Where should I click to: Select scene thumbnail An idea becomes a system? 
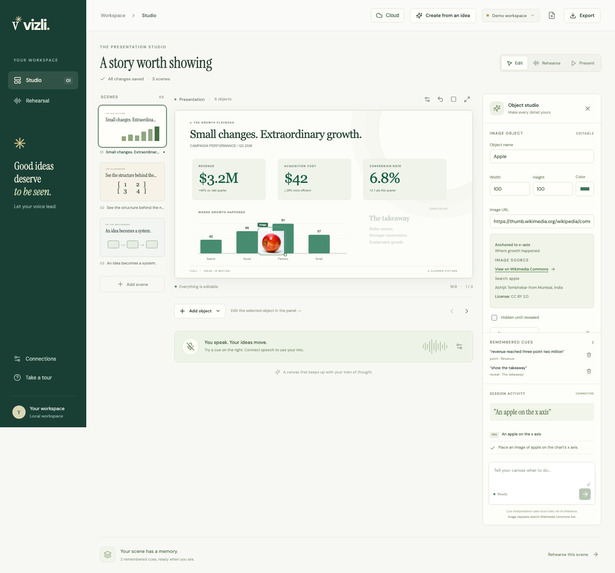pyautogui.click(x=132, y=237)
